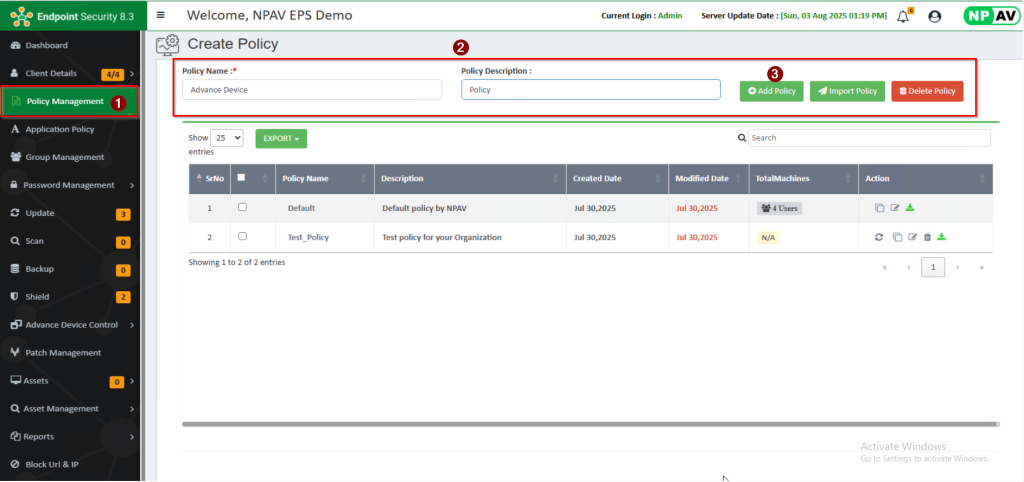Screen dimensions: 1024x482
Task: Click the hamburger menu icon
Action: click(x=161, y=15)
